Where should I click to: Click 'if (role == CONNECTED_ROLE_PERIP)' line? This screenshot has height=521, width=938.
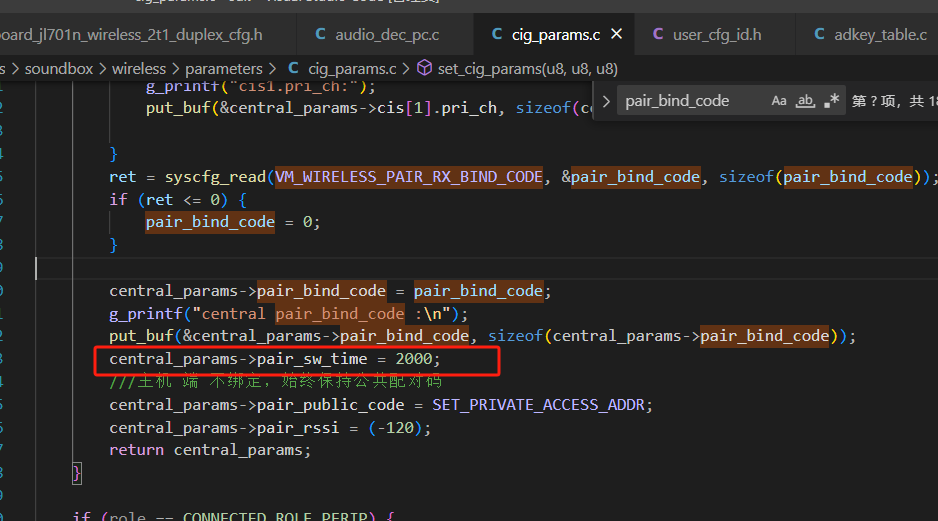pyautogui.click(x=233, y=516)
